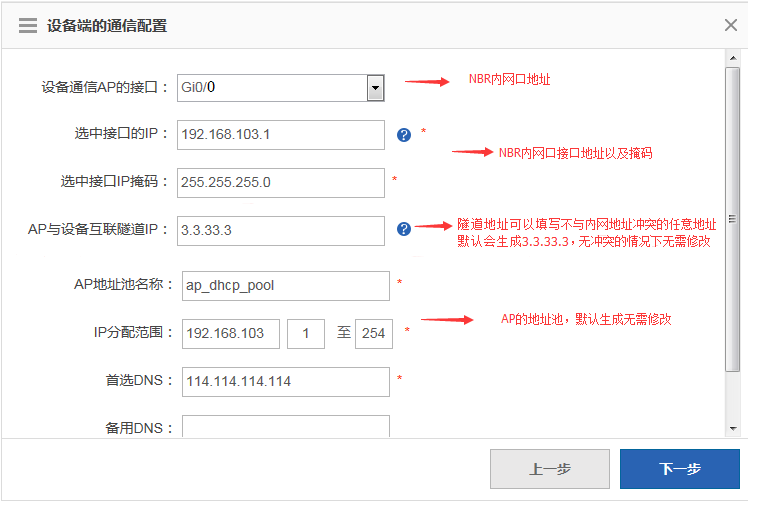Click the vertical scrollbar thumb
The height and width of the screenshot is (506, 773).
[x=732, y=220]
